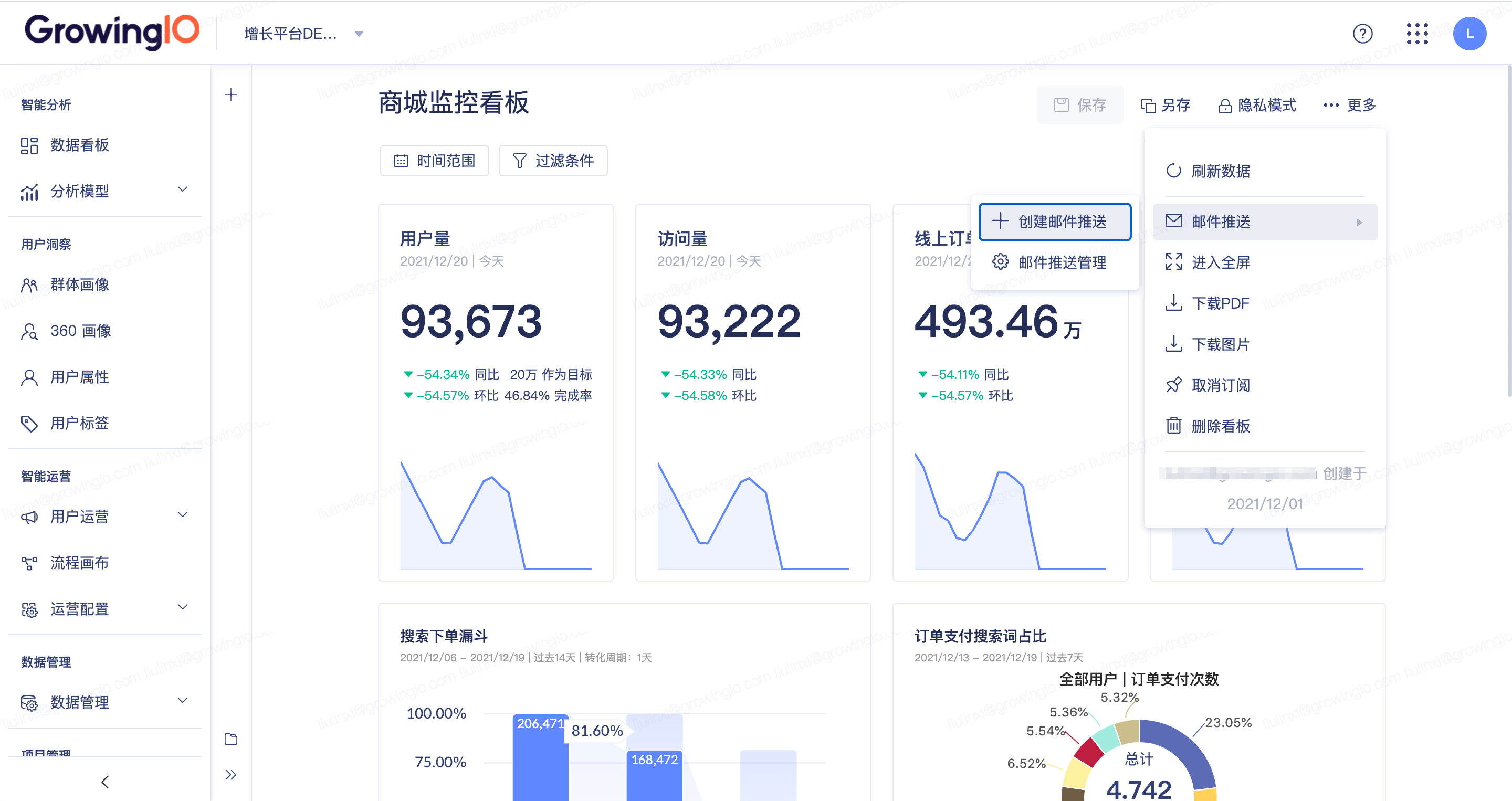The height and width of the screenshot is (801, 1512).
Task: Click 用户量 trend sparkline chart
Action: [x=496, y=514]
